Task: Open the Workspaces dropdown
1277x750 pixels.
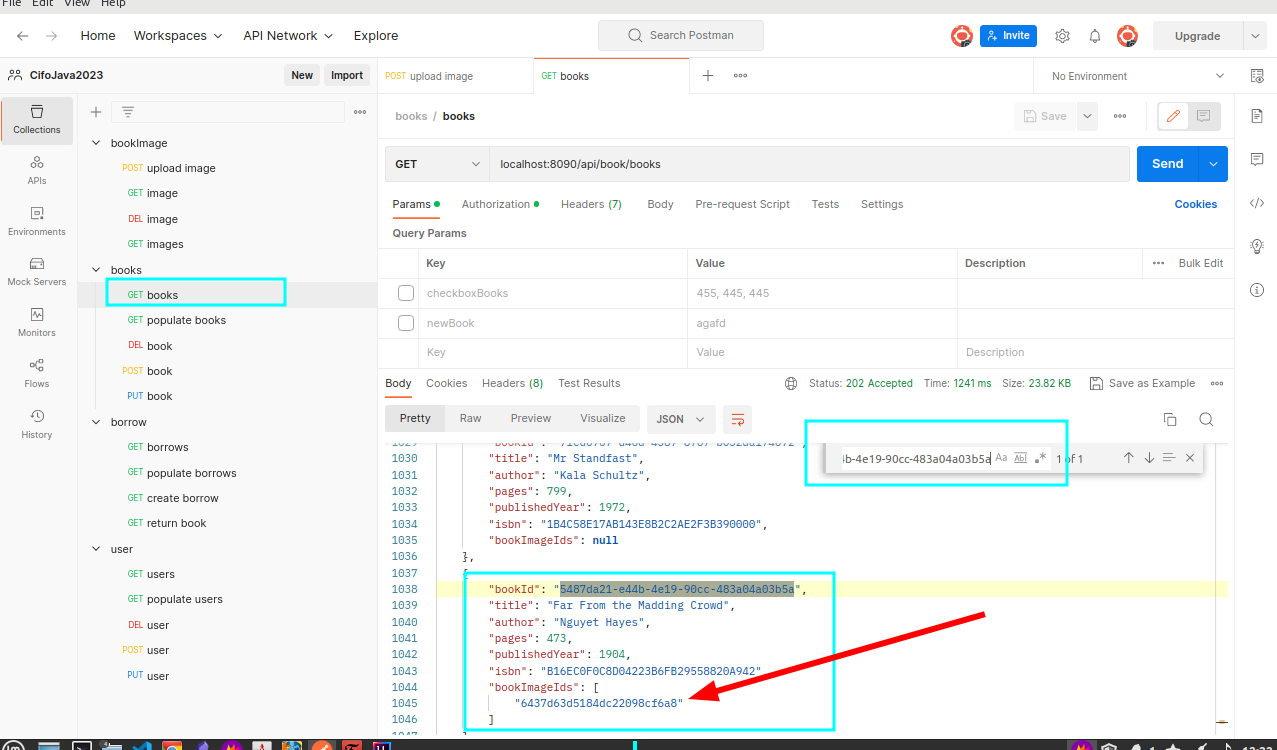Action: pos(178,35)
